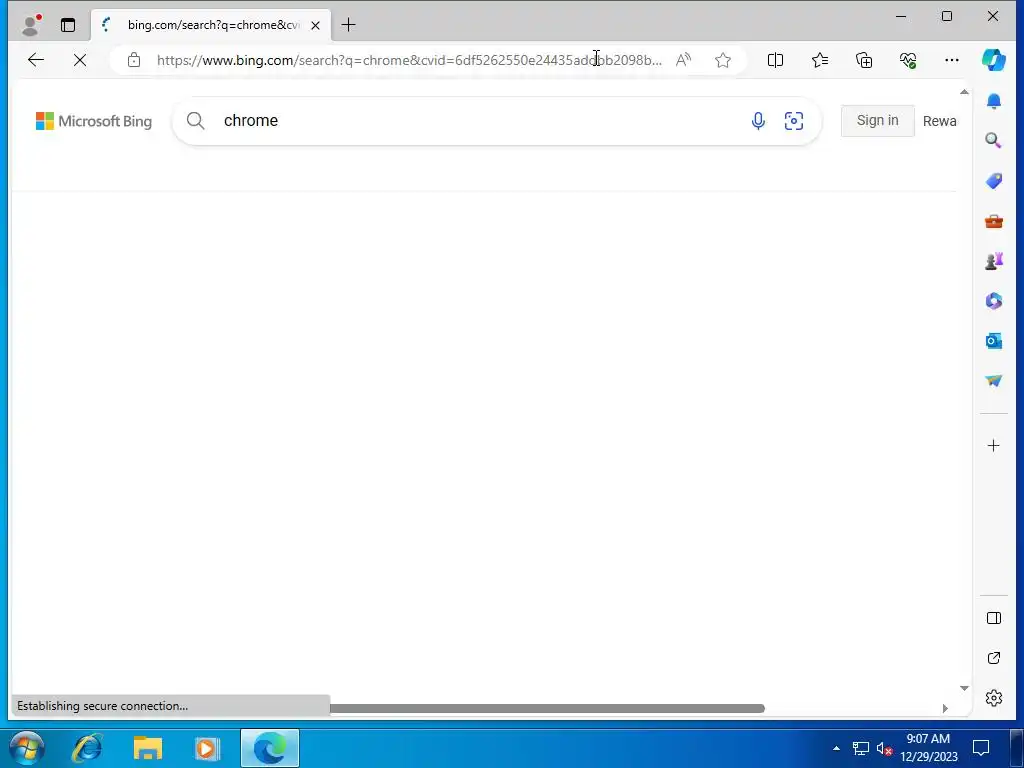Image resolution: width=1024 pixels, height=768 pixels.
Task: Go back to previous page
Action: tap(36, 60)
